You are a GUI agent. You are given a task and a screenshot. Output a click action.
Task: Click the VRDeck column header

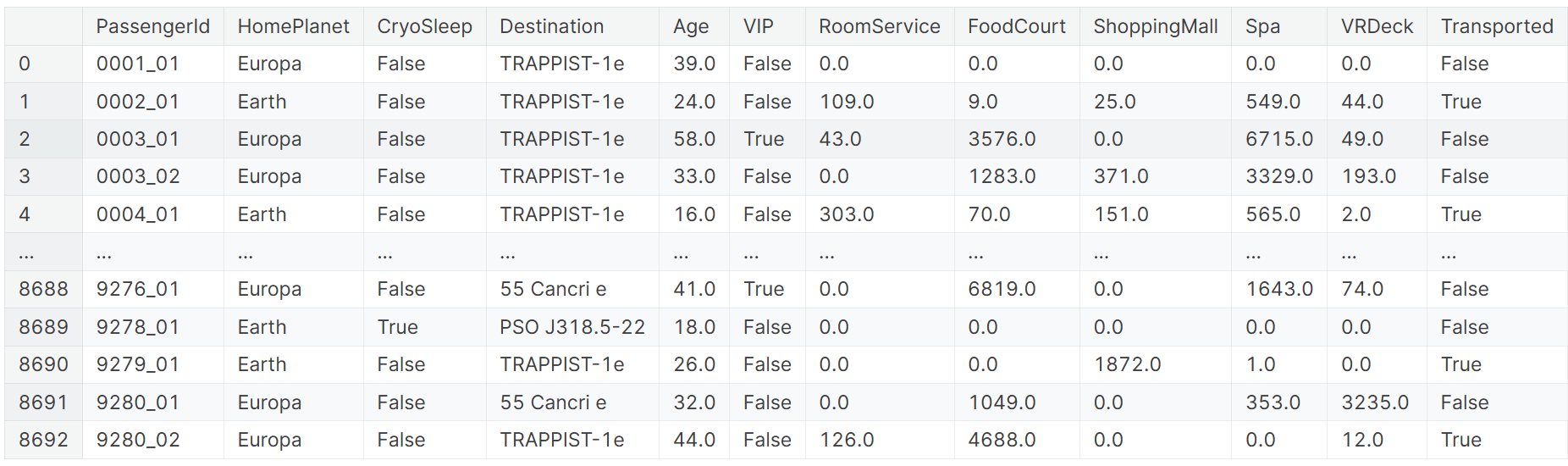coord(1377,26)
